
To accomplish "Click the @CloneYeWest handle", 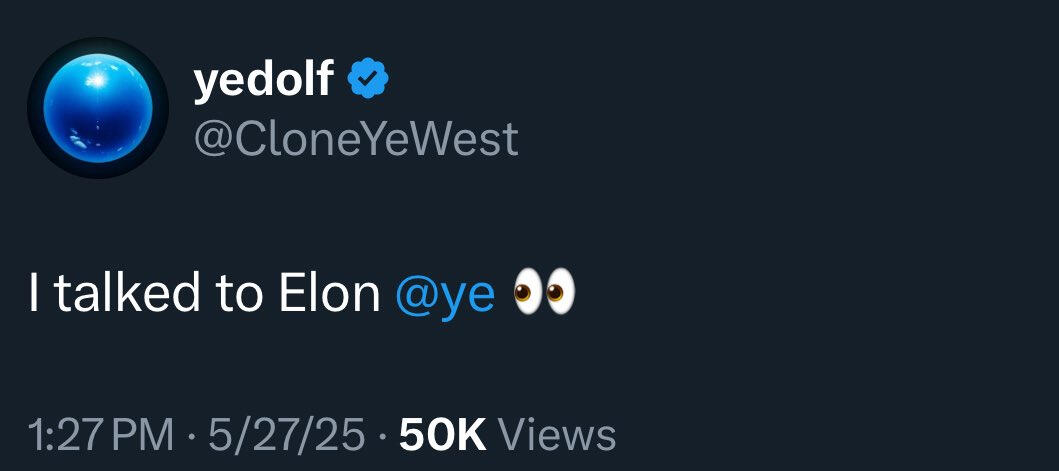I will coord(355,139).
